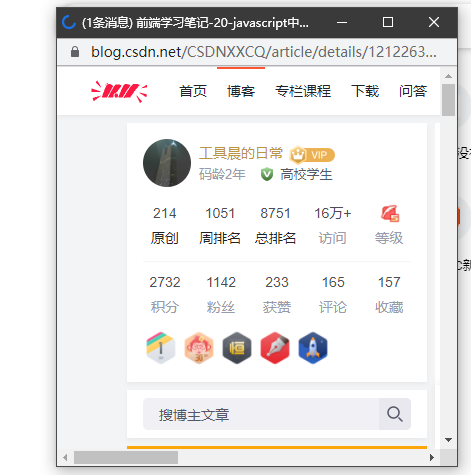Click the blue rocket badge
Screen dimensions: 471x475
point(313,348)
